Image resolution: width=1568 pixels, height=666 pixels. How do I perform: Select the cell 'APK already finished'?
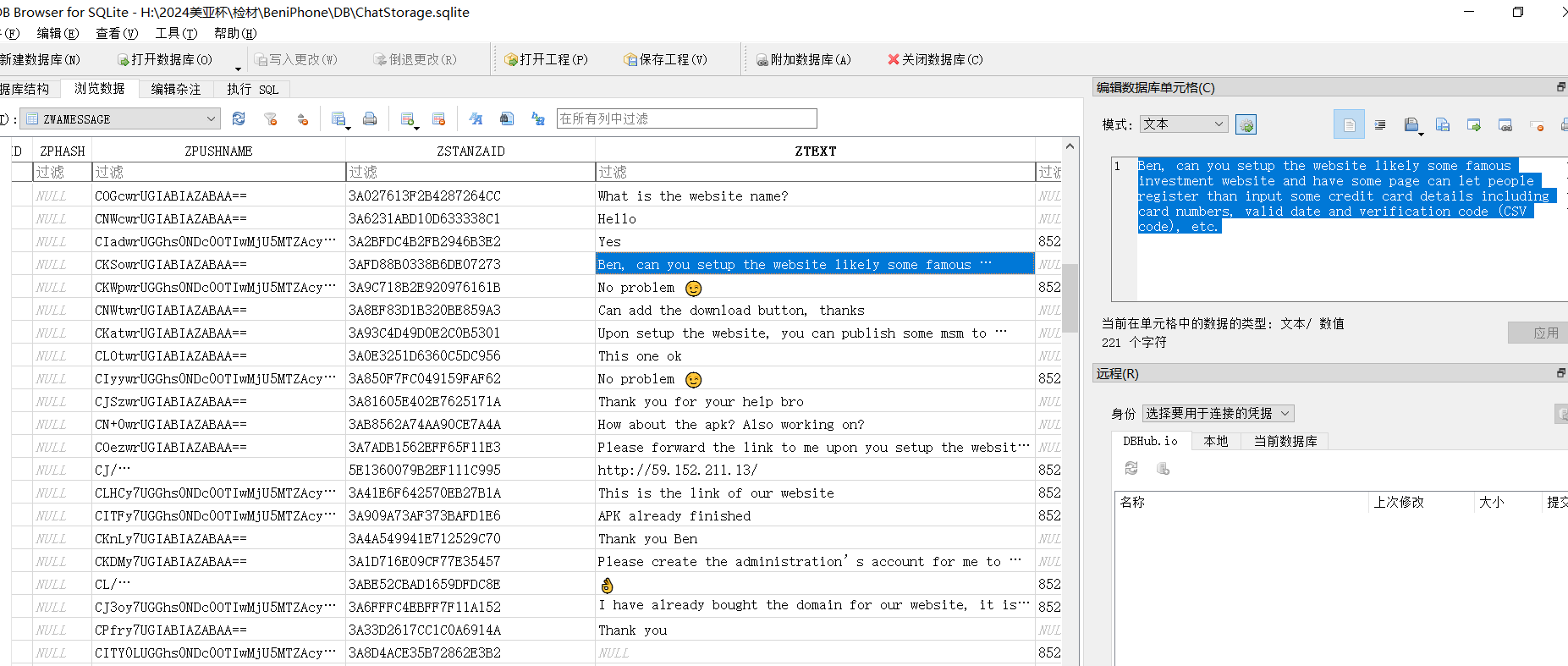tap(816, 515)
